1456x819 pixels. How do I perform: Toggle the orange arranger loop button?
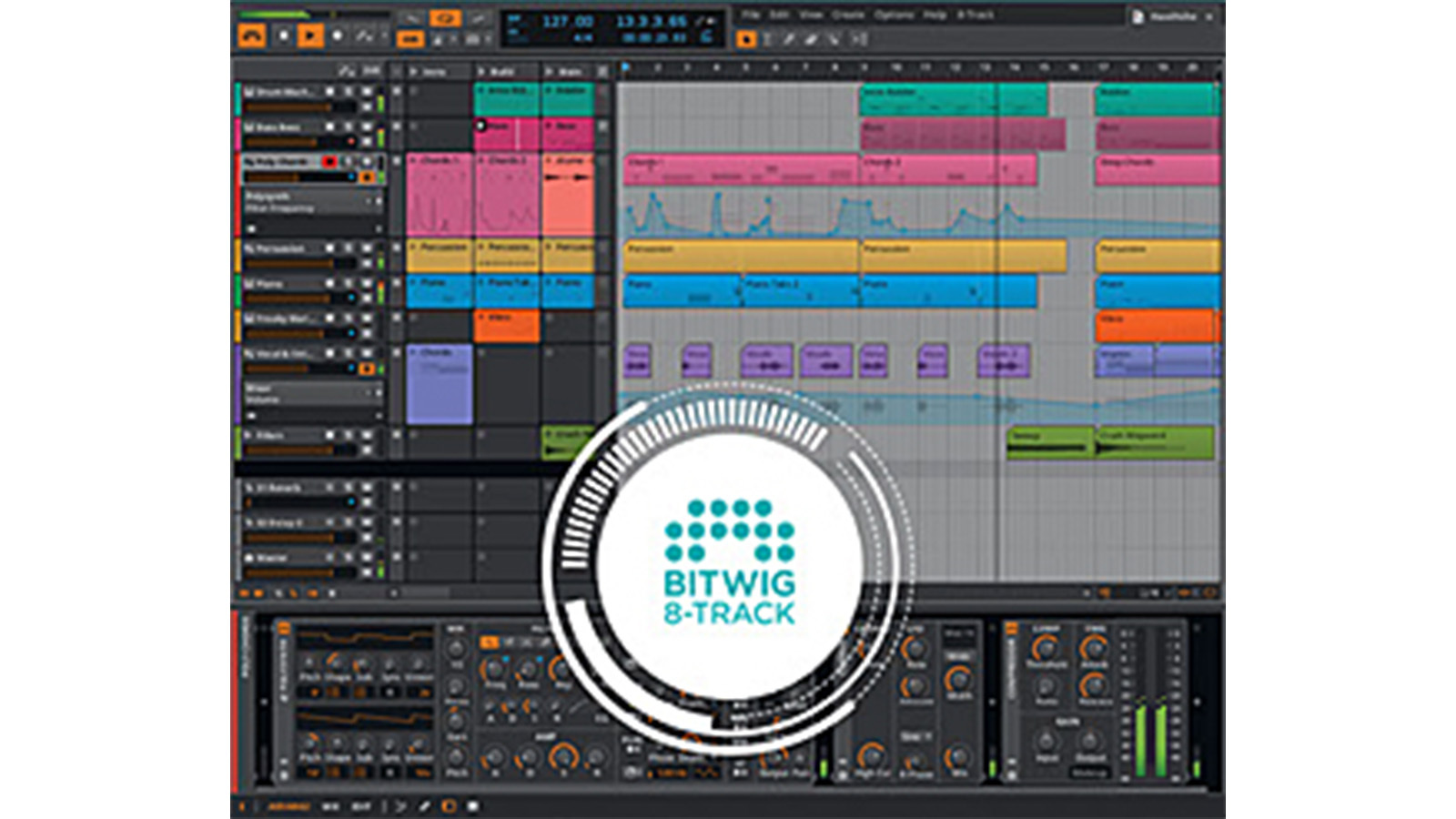(445, 18)
